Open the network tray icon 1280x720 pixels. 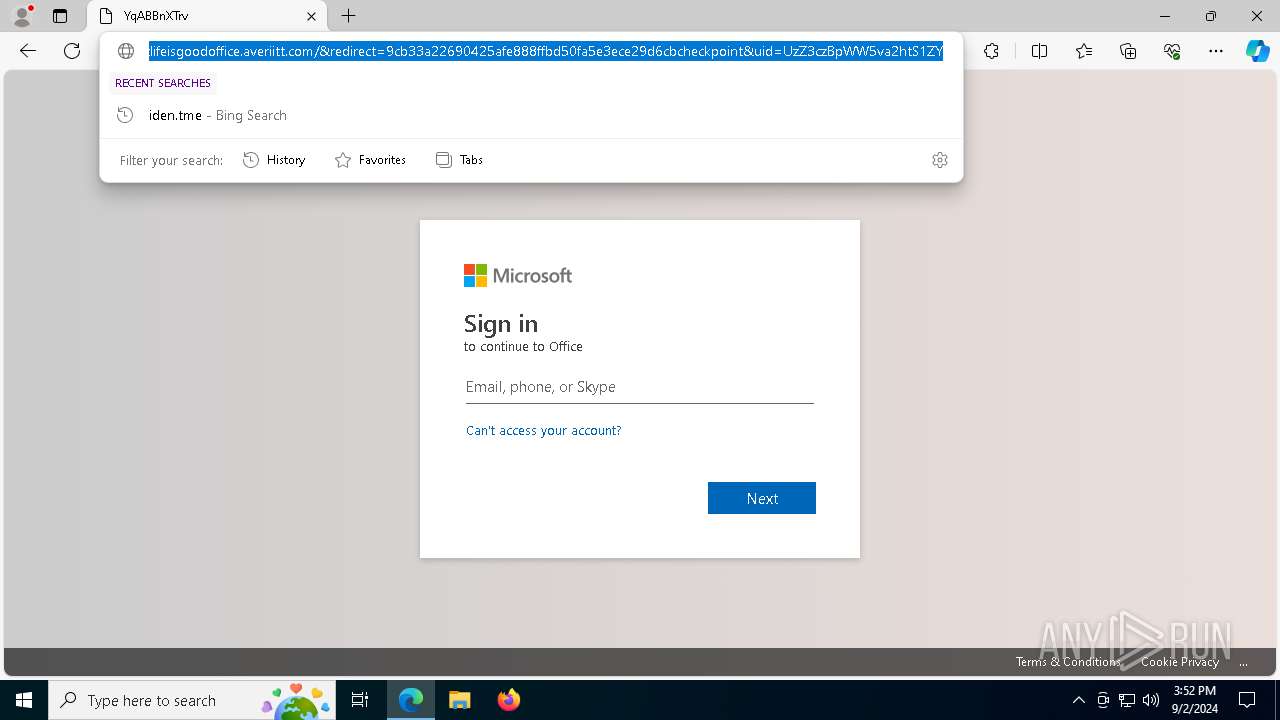point(1127,700)
